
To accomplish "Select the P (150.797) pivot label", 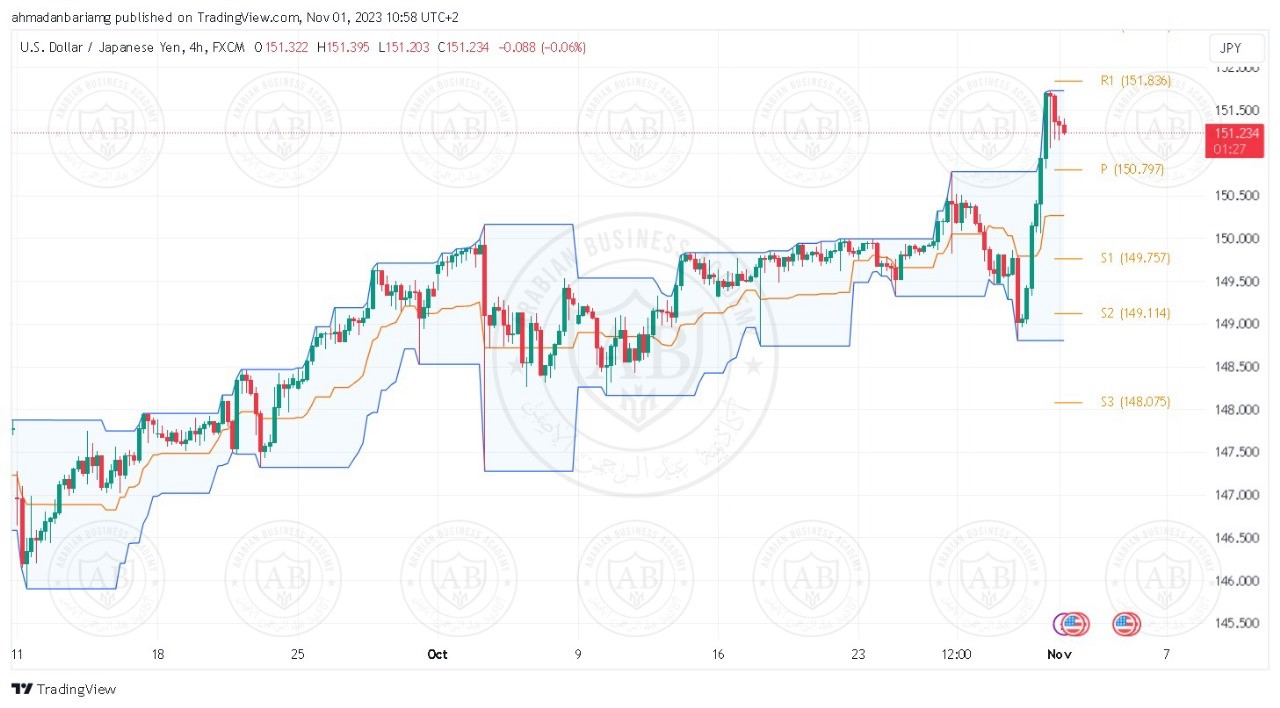I will pos(1132,169).
